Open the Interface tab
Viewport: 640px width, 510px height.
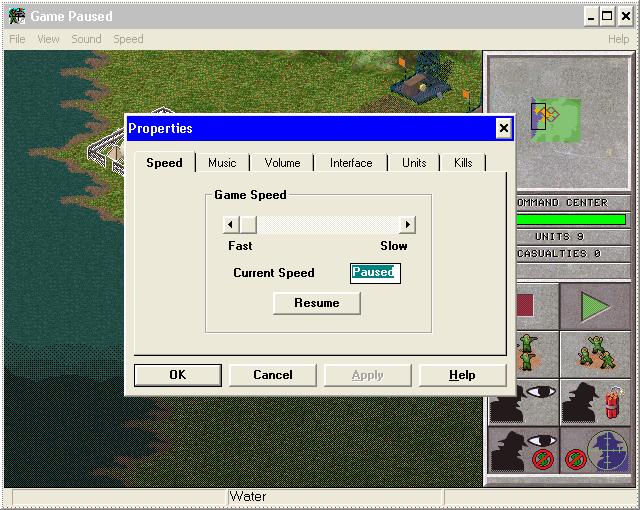pos(351,163)
